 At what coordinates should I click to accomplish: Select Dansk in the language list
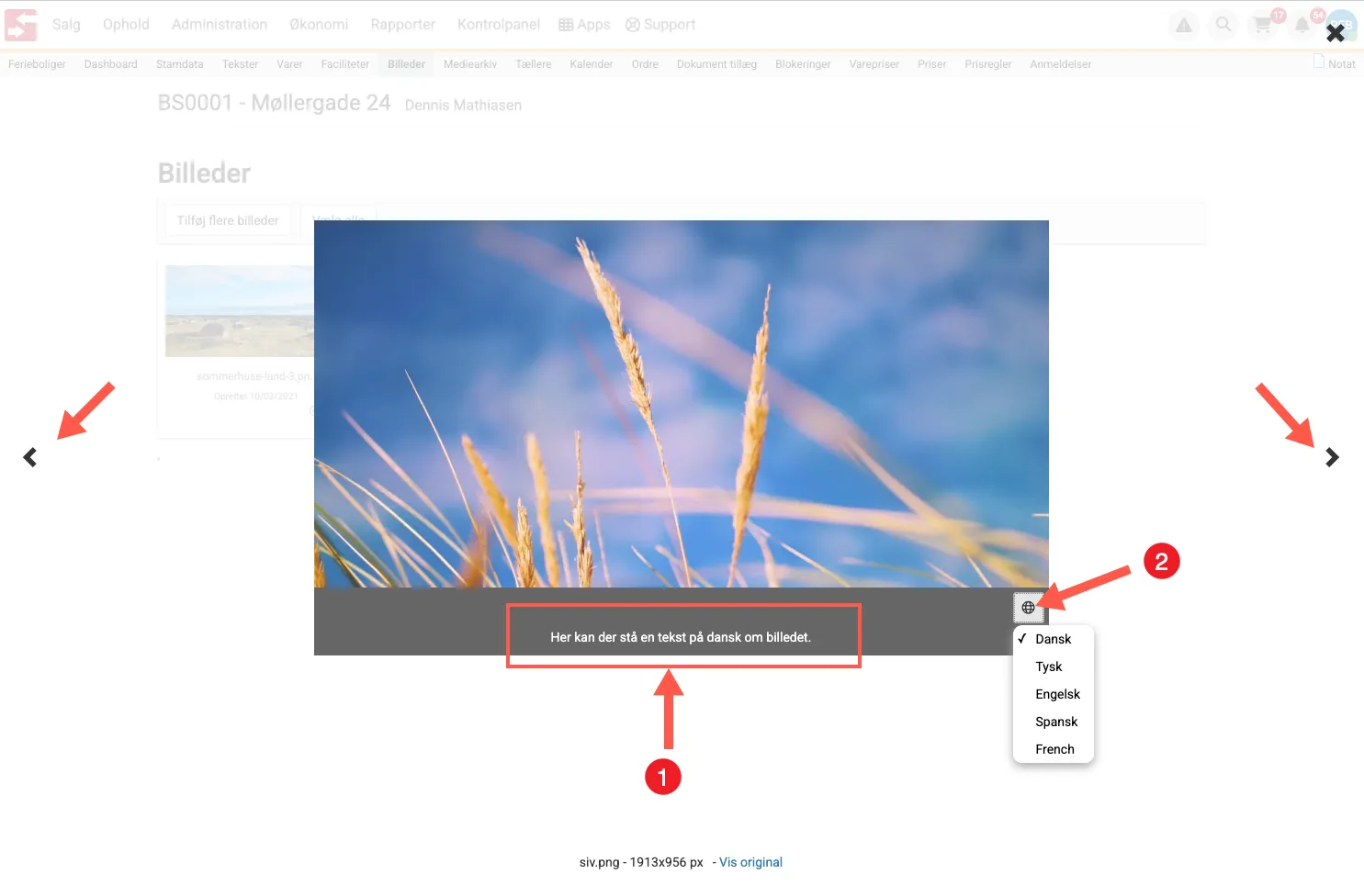click(x=1053, y=639)
